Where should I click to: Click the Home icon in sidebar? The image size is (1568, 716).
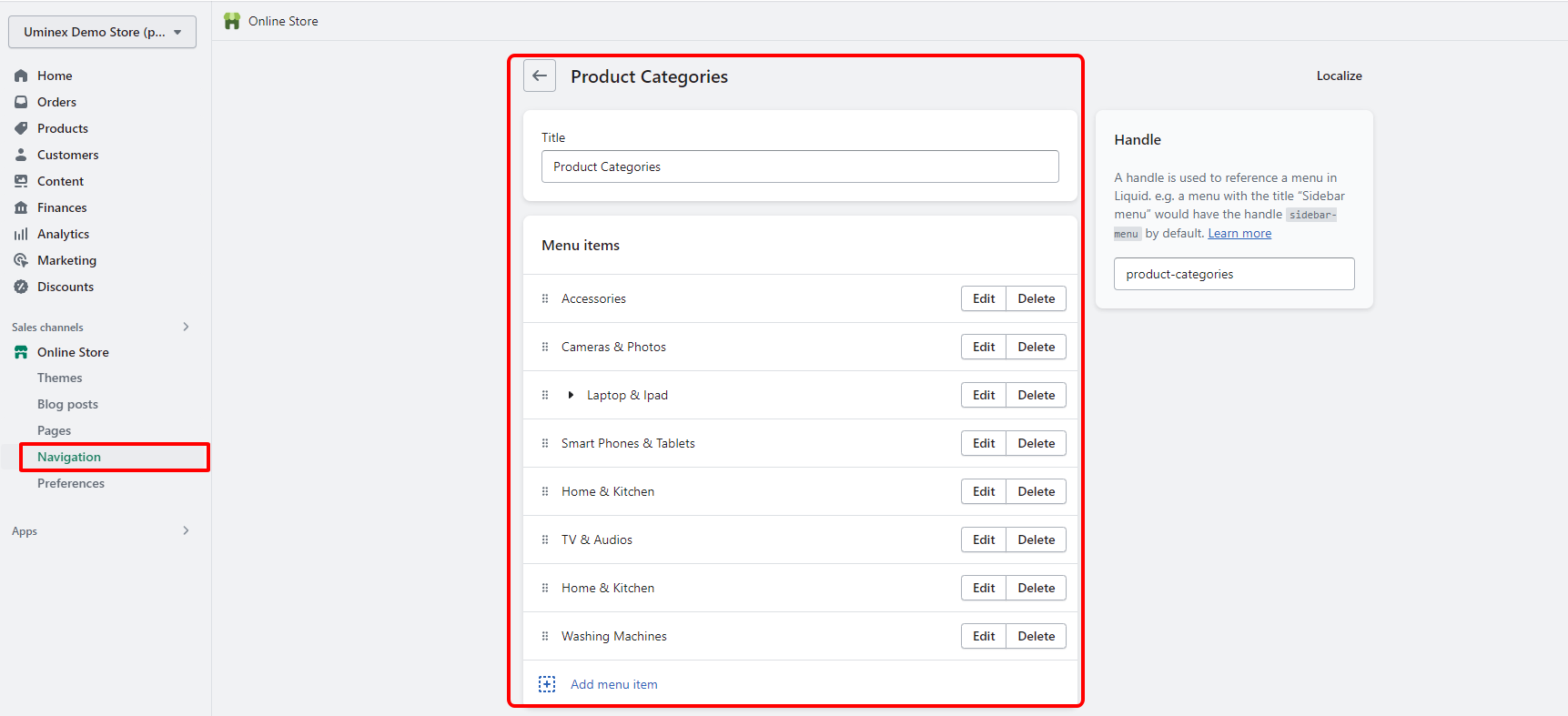[x=21, y=76]
